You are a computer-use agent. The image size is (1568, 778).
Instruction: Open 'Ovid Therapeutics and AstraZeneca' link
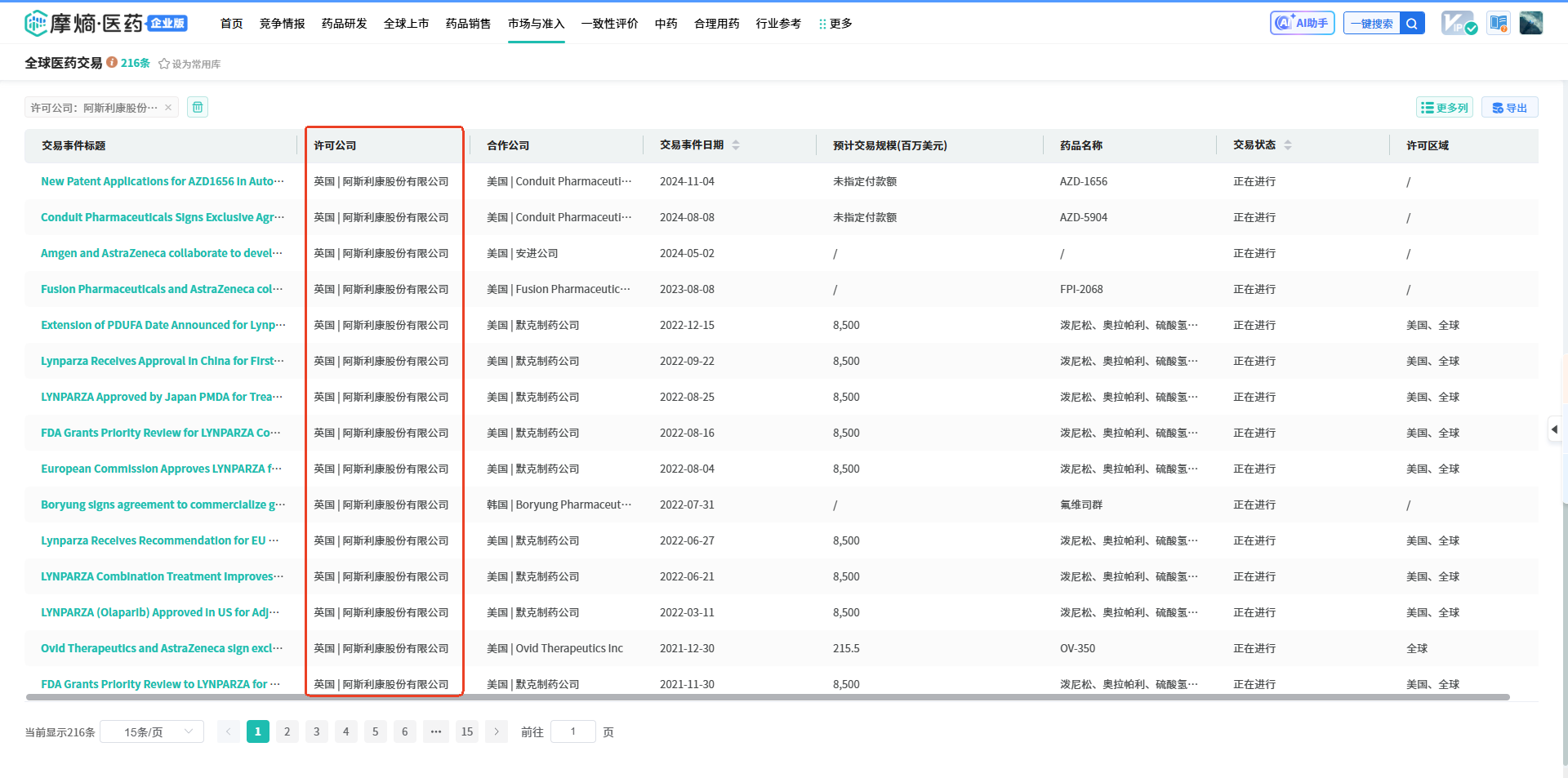162,648
